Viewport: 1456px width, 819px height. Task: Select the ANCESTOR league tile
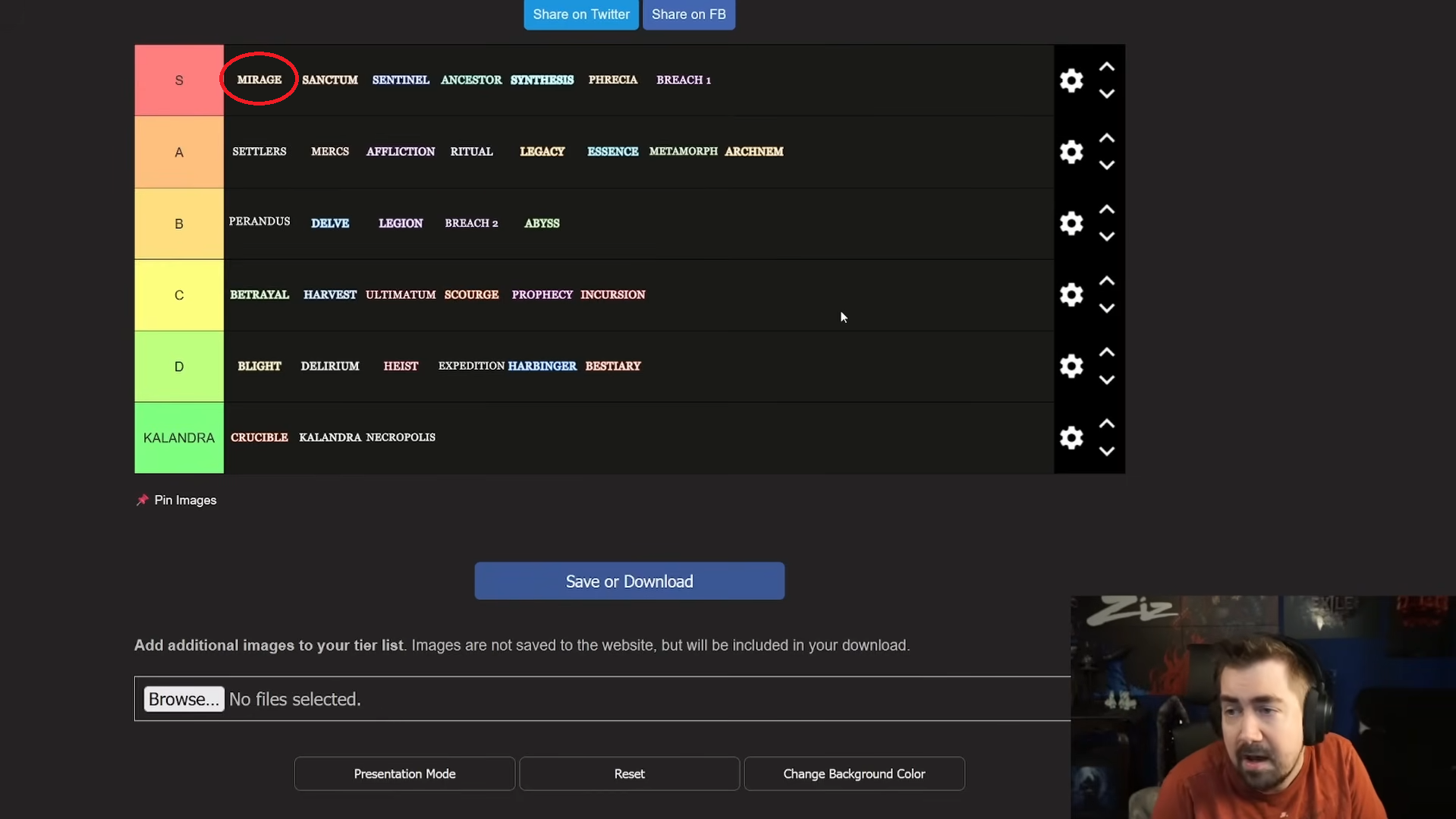coord(471,80)
